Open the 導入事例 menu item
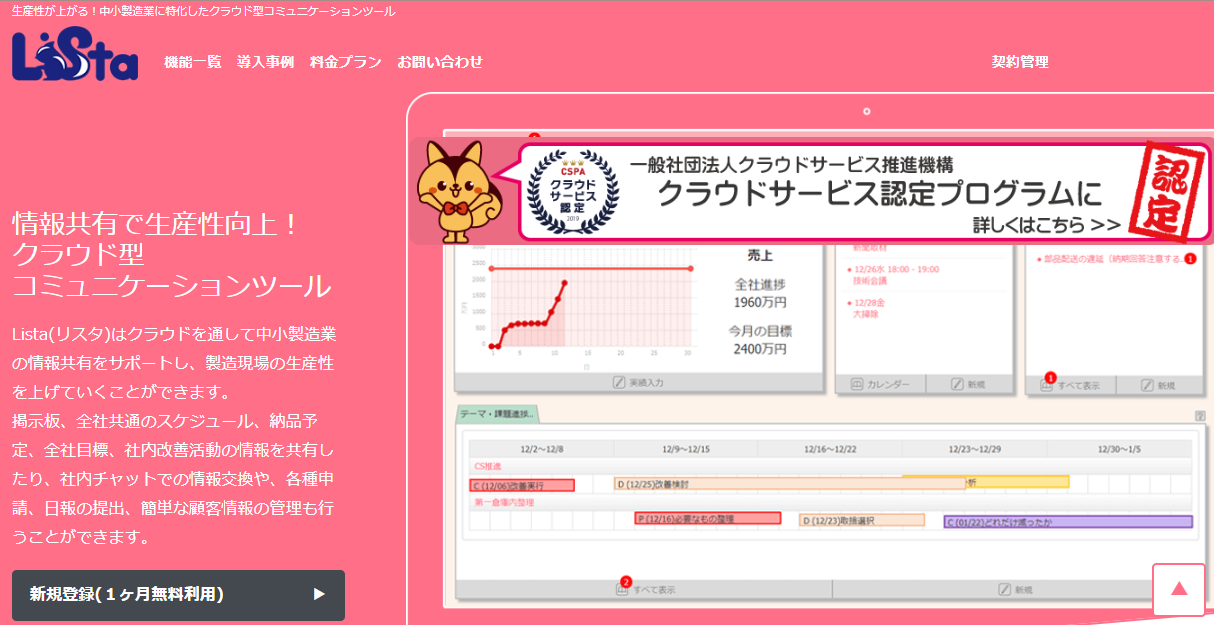Screen dimensions: 1214x625 (x=265, y=62)
